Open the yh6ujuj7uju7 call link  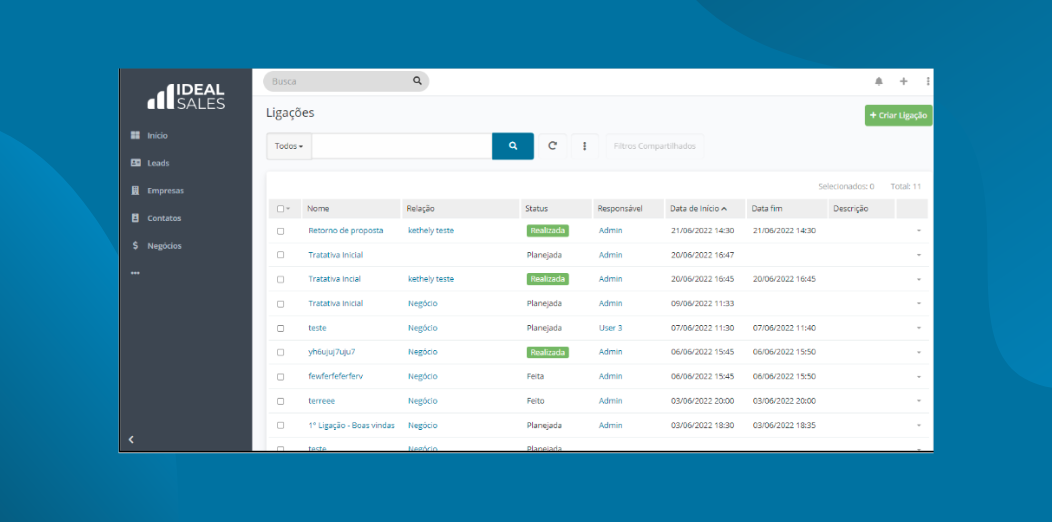(x=331, y=352)
